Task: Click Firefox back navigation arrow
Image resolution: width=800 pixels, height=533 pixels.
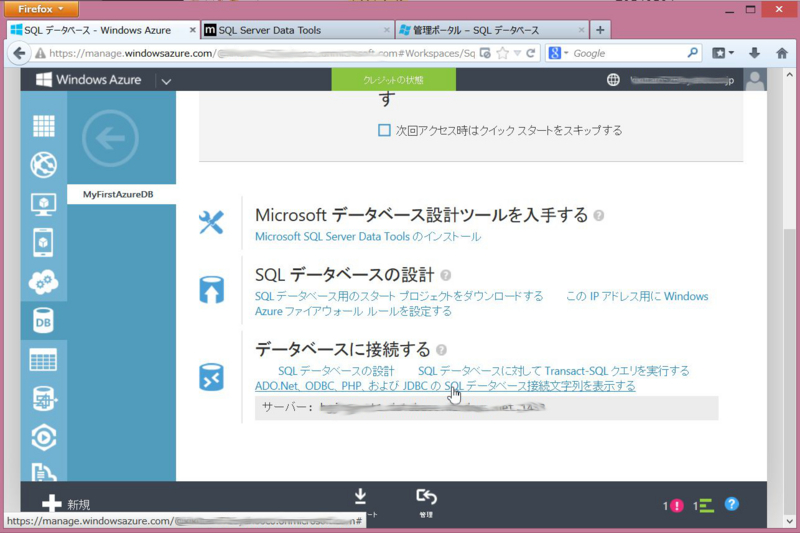Action: 19,53
